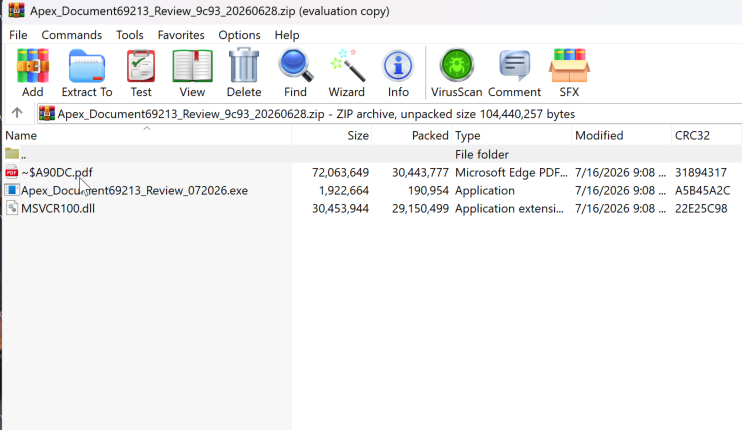This screenshot has width=742, height=430.
Task: Click the WinRAR icon in title bar
Action: (16, 10)
